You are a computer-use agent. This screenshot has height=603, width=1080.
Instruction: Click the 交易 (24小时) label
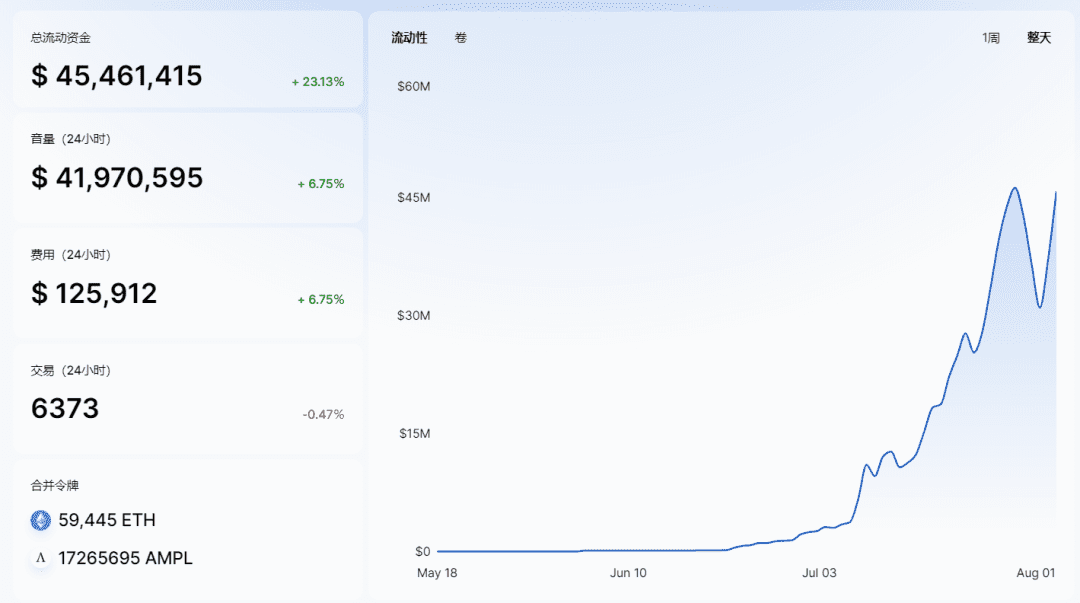[70, 371]
